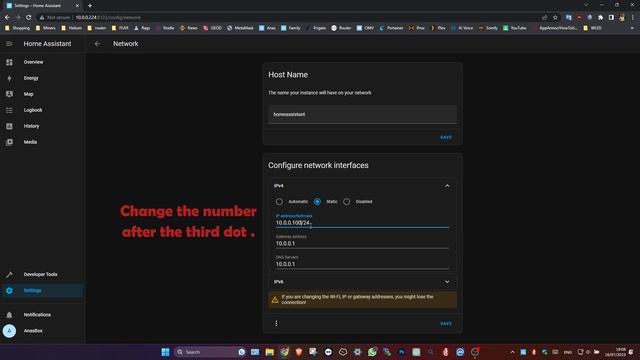640x360 pixels.
Task: Bookmark this page with star icon
Action: pyautogui.click(x=555, y=18)
